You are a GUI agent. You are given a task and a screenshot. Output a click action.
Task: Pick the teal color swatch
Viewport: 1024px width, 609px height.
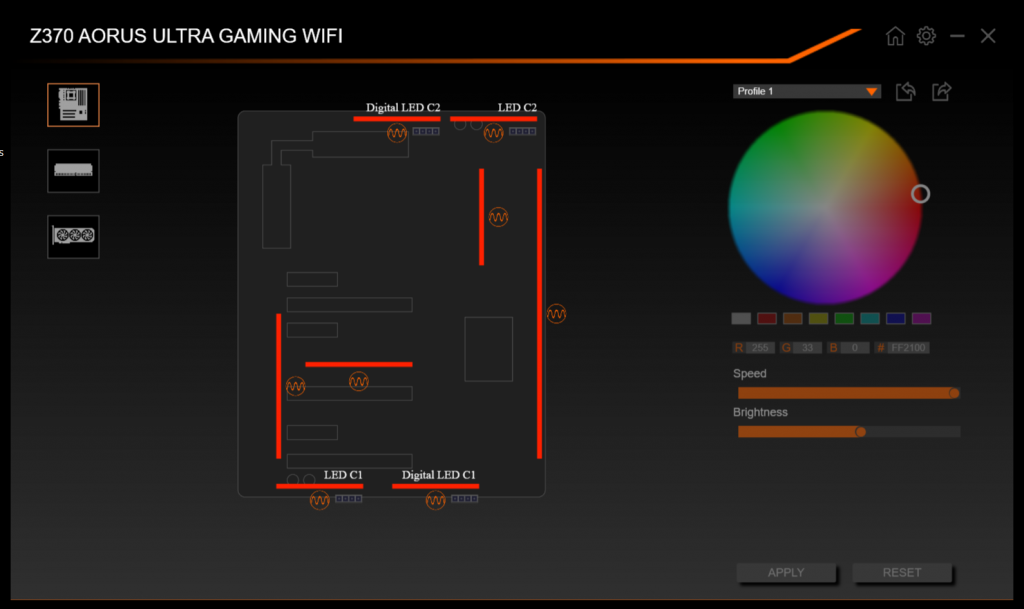870,319
